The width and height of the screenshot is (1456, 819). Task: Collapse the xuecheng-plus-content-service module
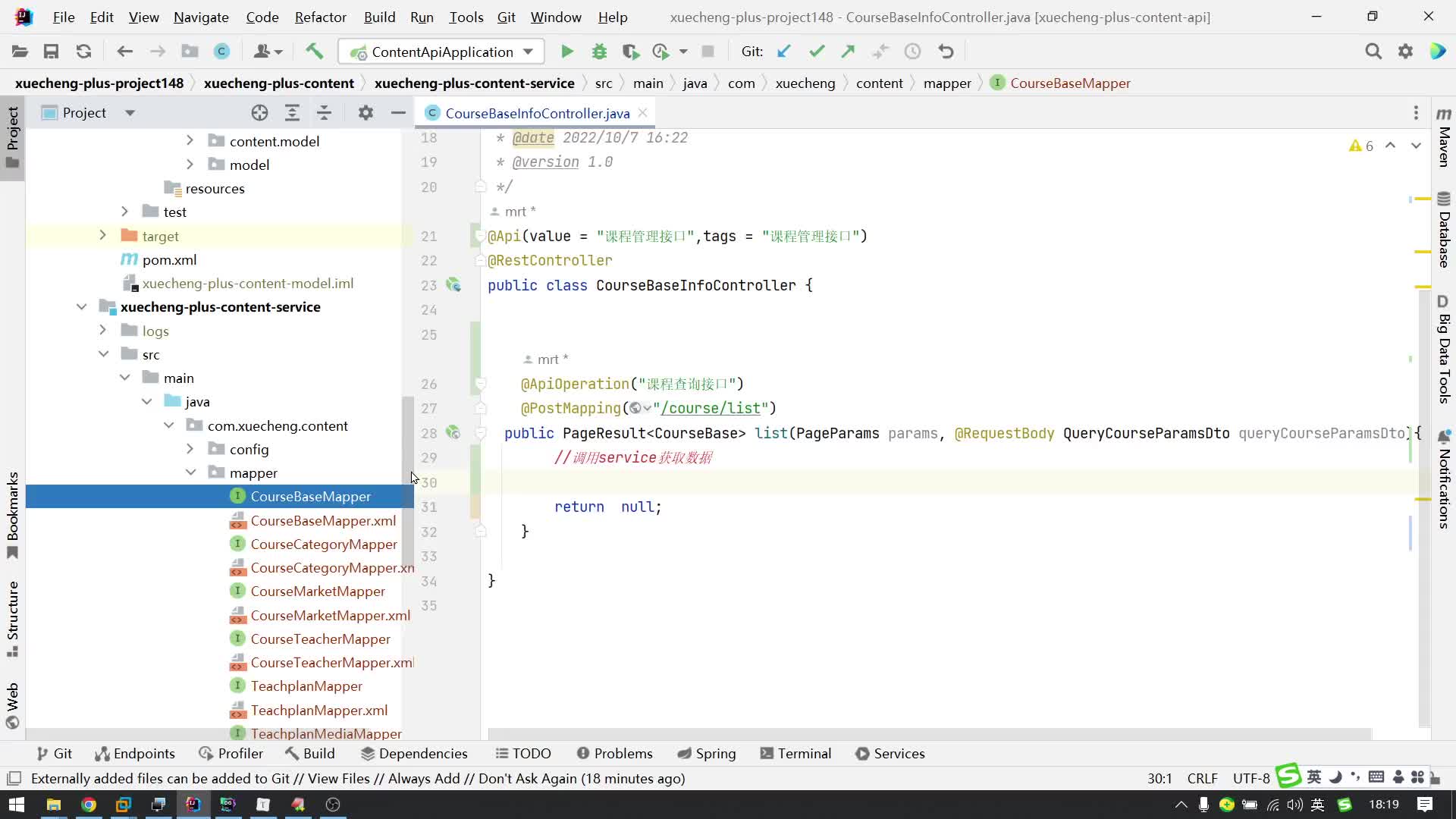tap(81, 307)
